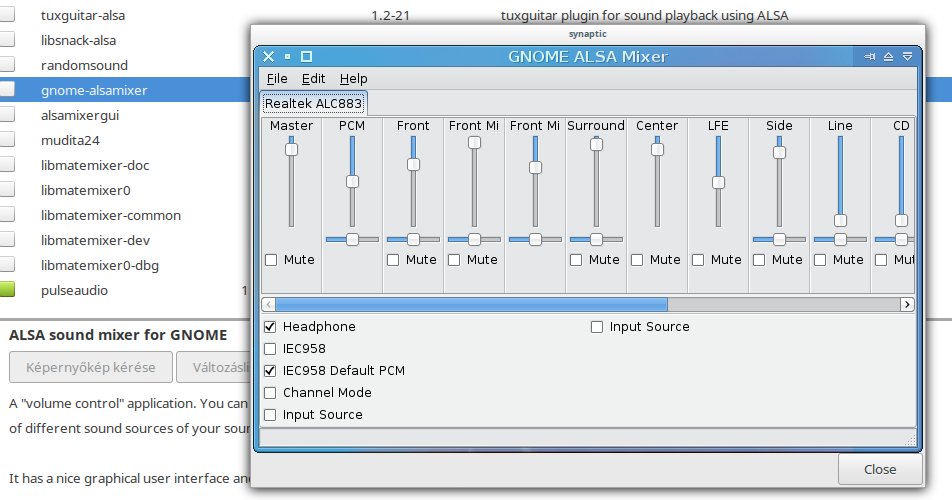Tick the Mute box under CD

881,260
